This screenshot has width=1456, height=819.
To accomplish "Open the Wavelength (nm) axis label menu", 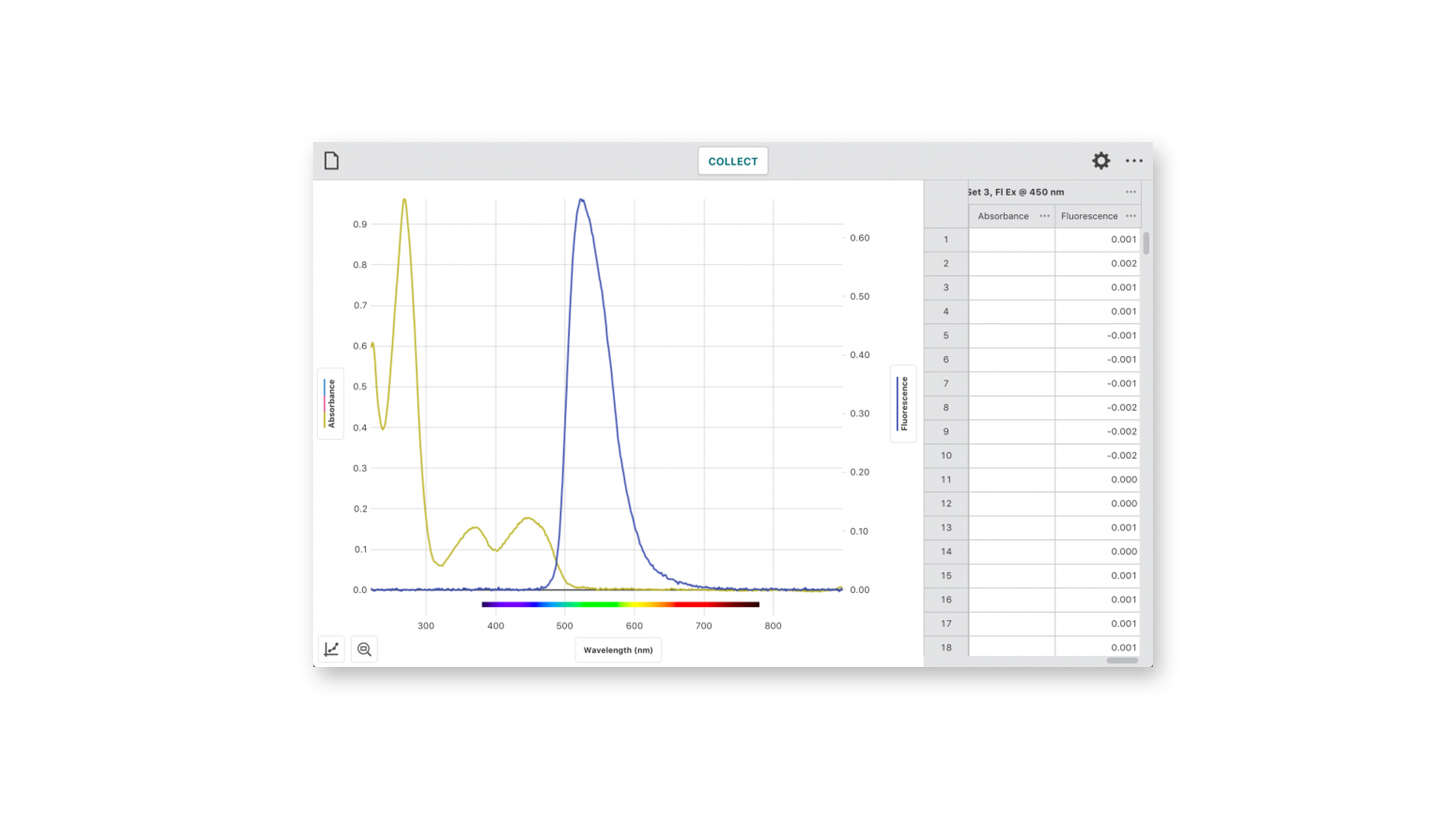I will pos(618,650).
